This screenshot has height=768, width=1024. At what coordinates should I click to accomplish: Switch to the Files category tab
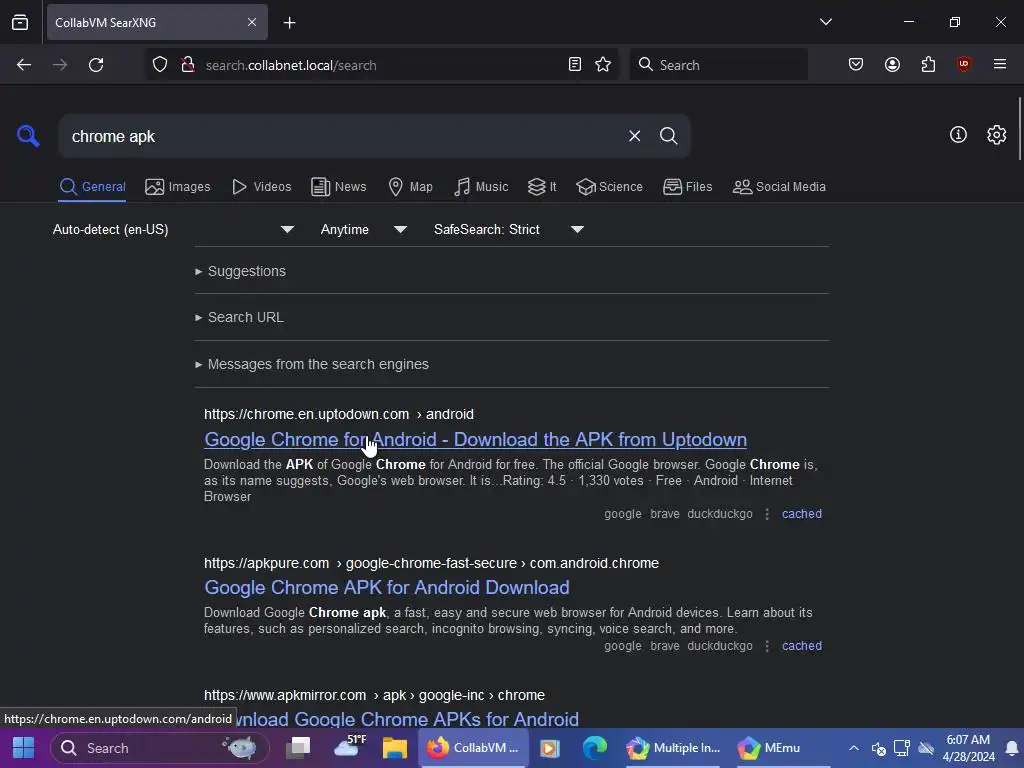click(688, 187)
